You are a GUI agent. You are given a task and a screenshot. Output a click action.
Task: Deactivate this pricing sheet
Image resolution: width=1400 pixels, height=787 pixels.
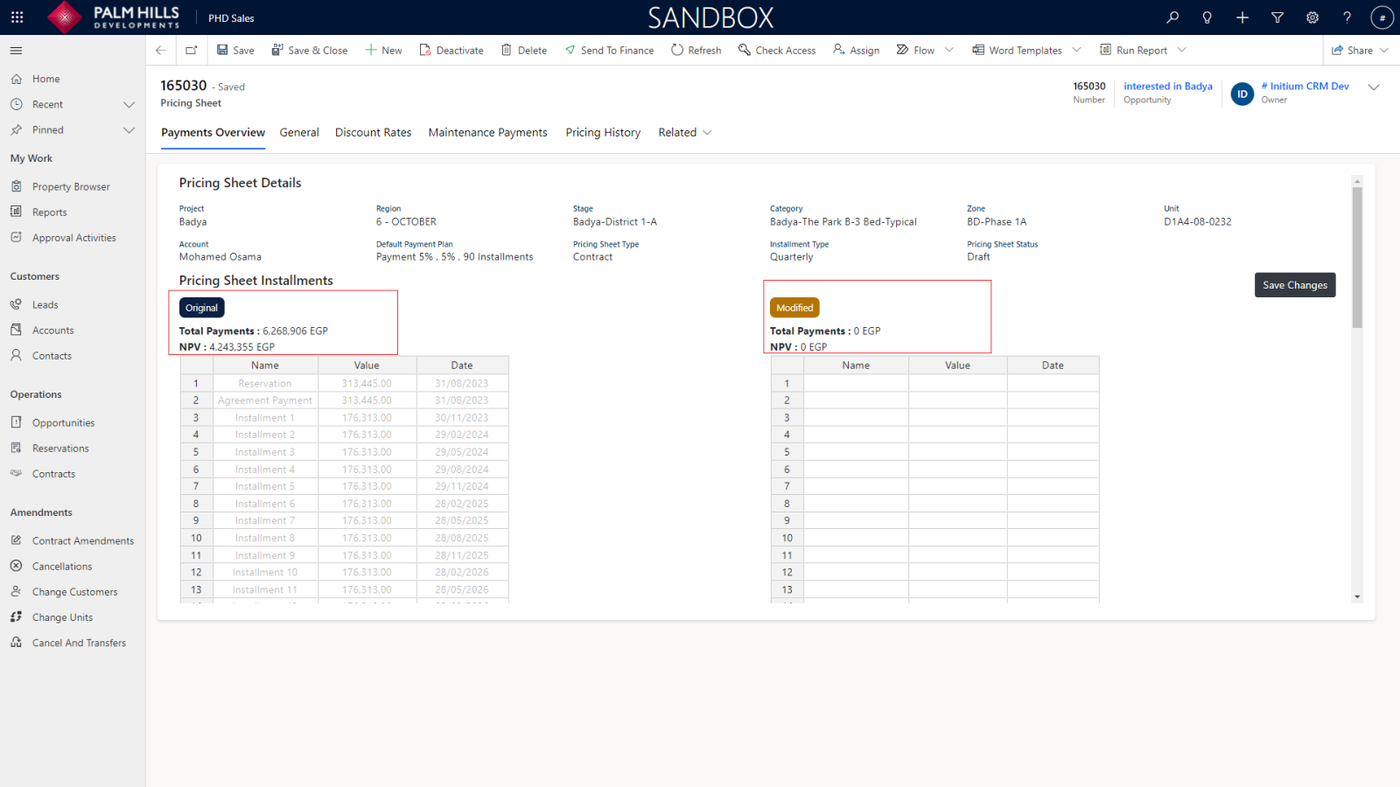451,50
